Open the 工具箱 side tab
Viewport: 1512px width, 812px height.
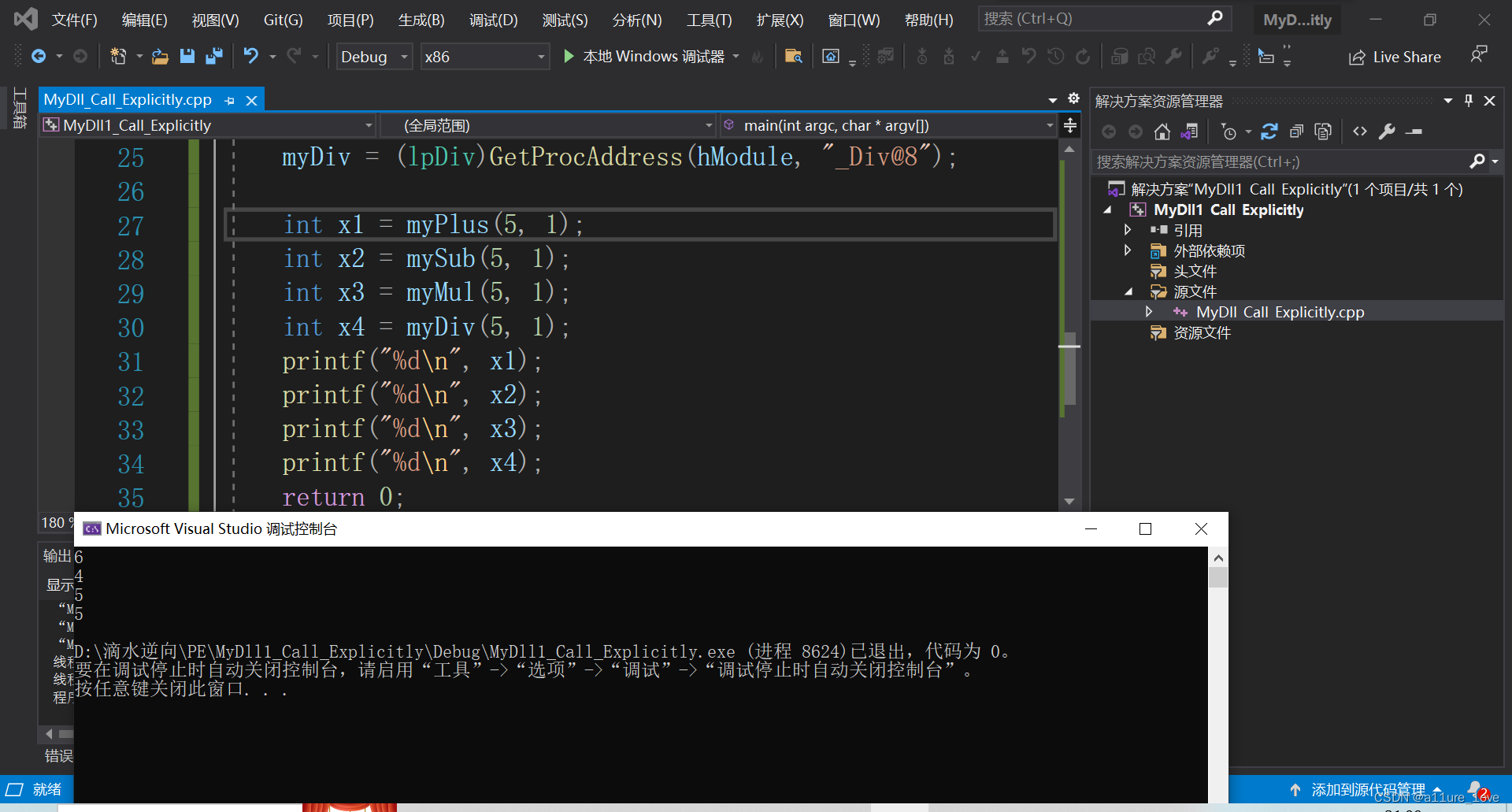click(20, 107)
